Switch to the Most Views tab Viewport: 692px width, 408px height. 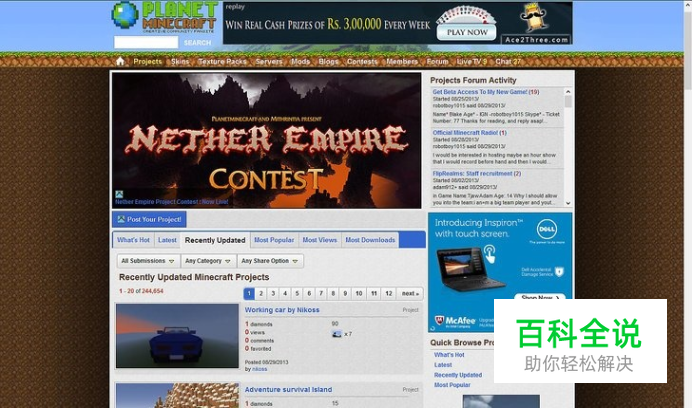(x=320, y=240)
